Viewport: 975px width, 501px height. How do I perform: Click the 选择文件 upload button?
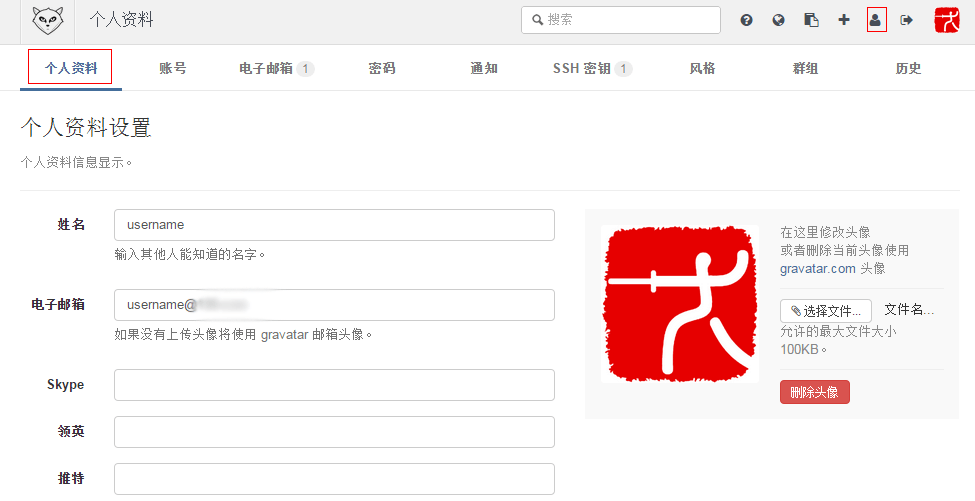click(825, 311)
